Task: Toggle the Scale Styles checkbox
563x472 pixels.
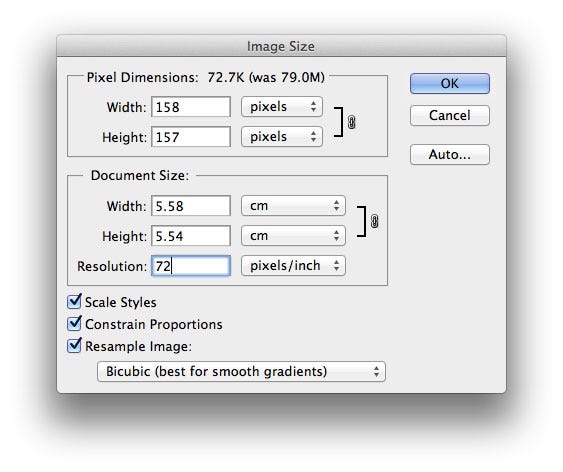Action: pos(75,302)
